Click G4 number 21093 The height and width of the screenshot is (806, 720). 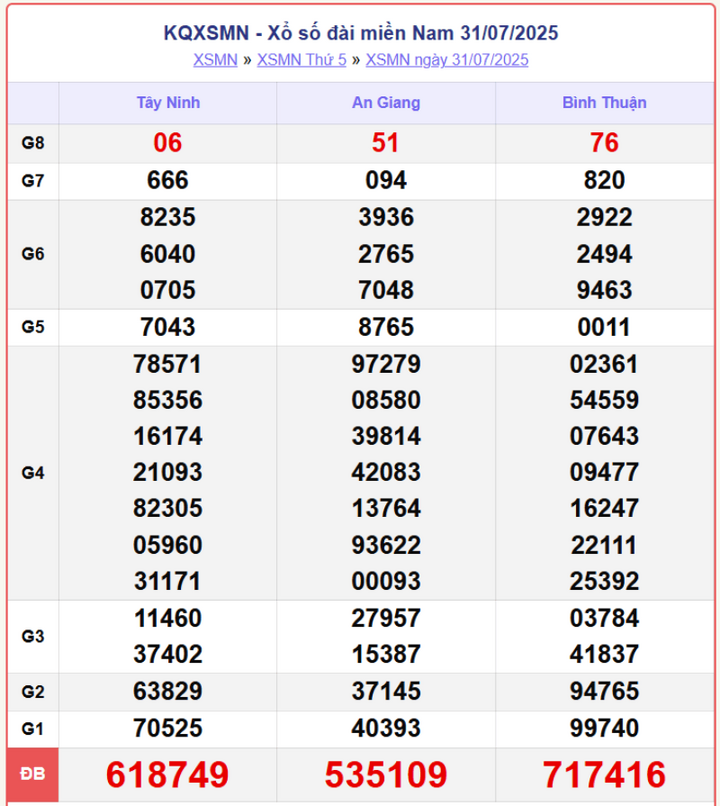pos(168,472)
